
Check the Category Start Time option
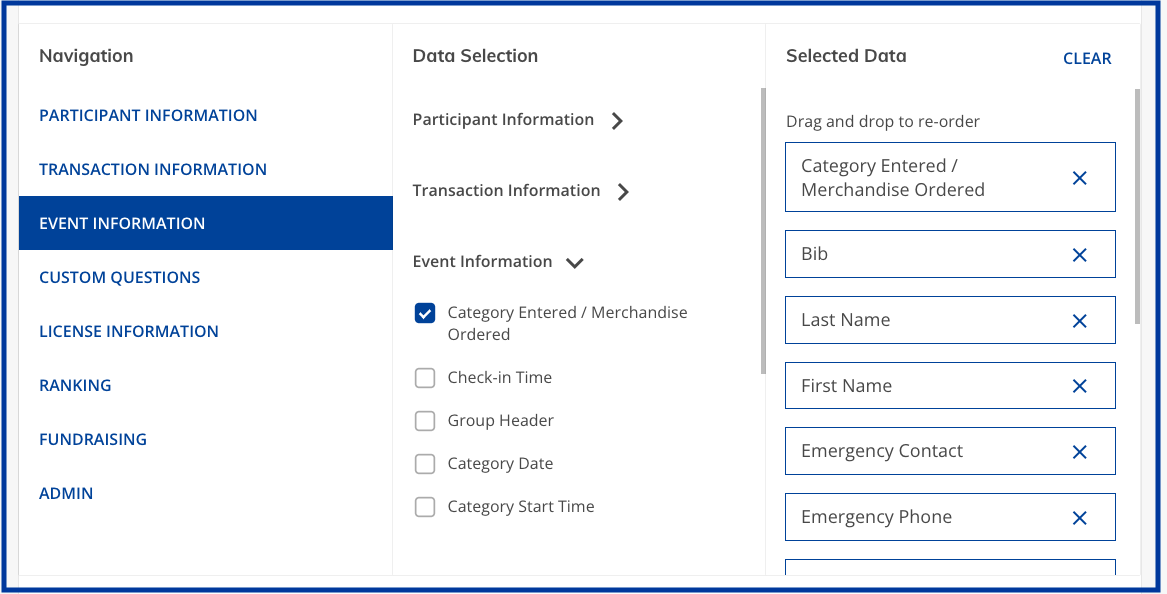click(x=425, y=507)
